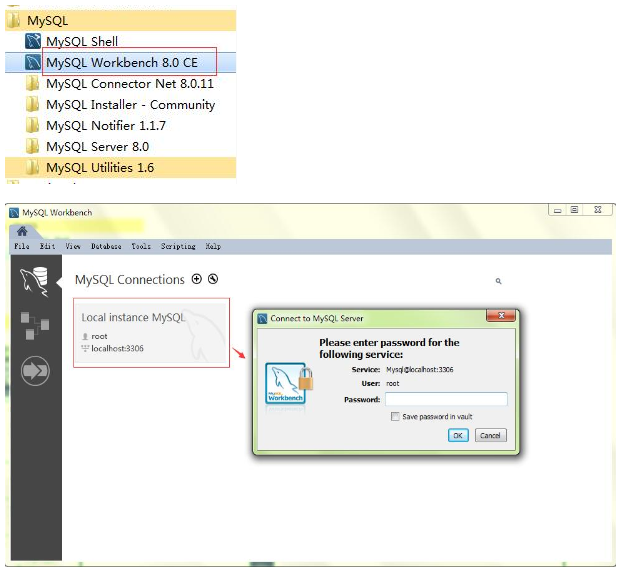Open the models view sidebar icon
The image size is (620, 571).
click(35, 326)
